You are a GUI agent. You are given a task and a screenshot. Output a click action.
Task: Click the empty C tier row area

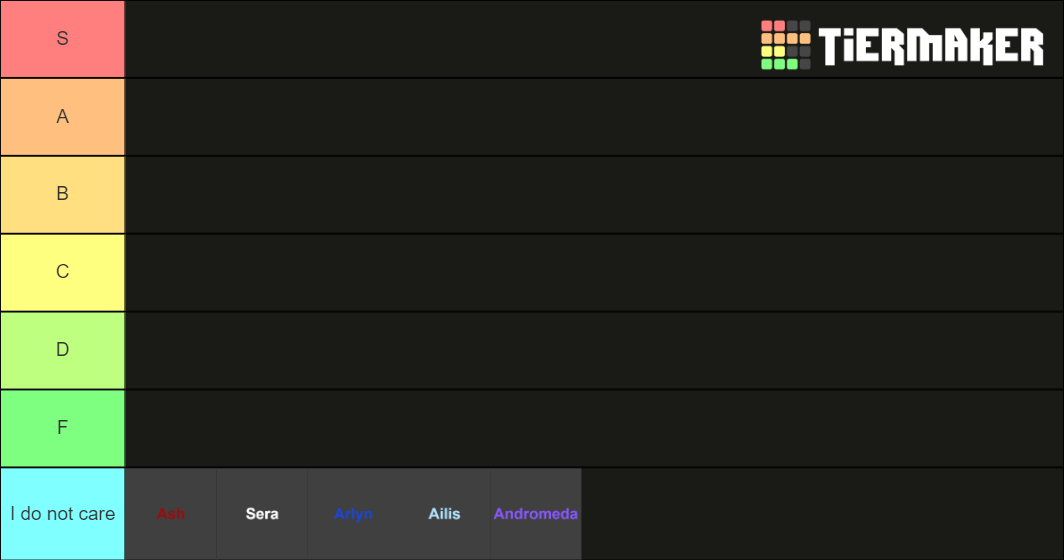[594, 272]
